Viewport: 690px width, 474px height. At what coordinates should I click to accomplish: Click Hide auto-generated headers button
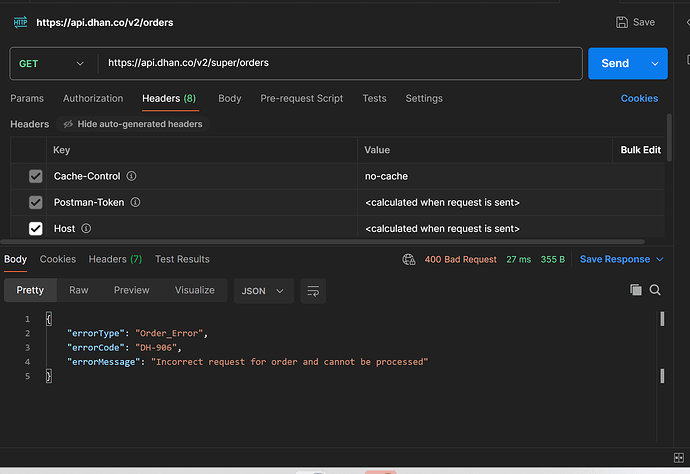(x=132, y=124)
